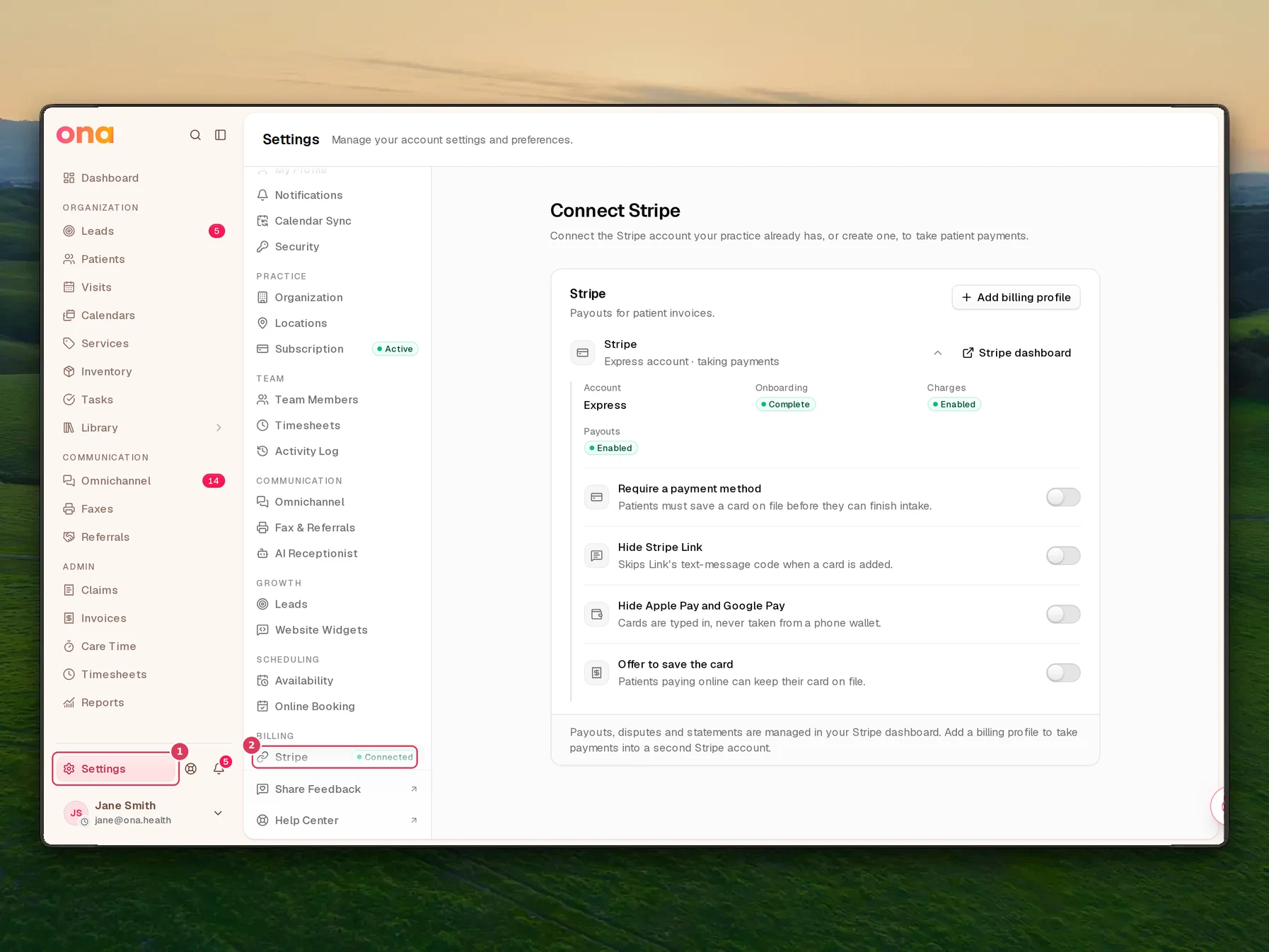This screenshot has width=1269, height=952.
Task: Open the Stripe dashboard link
Action: click(x=1016, y=353)
